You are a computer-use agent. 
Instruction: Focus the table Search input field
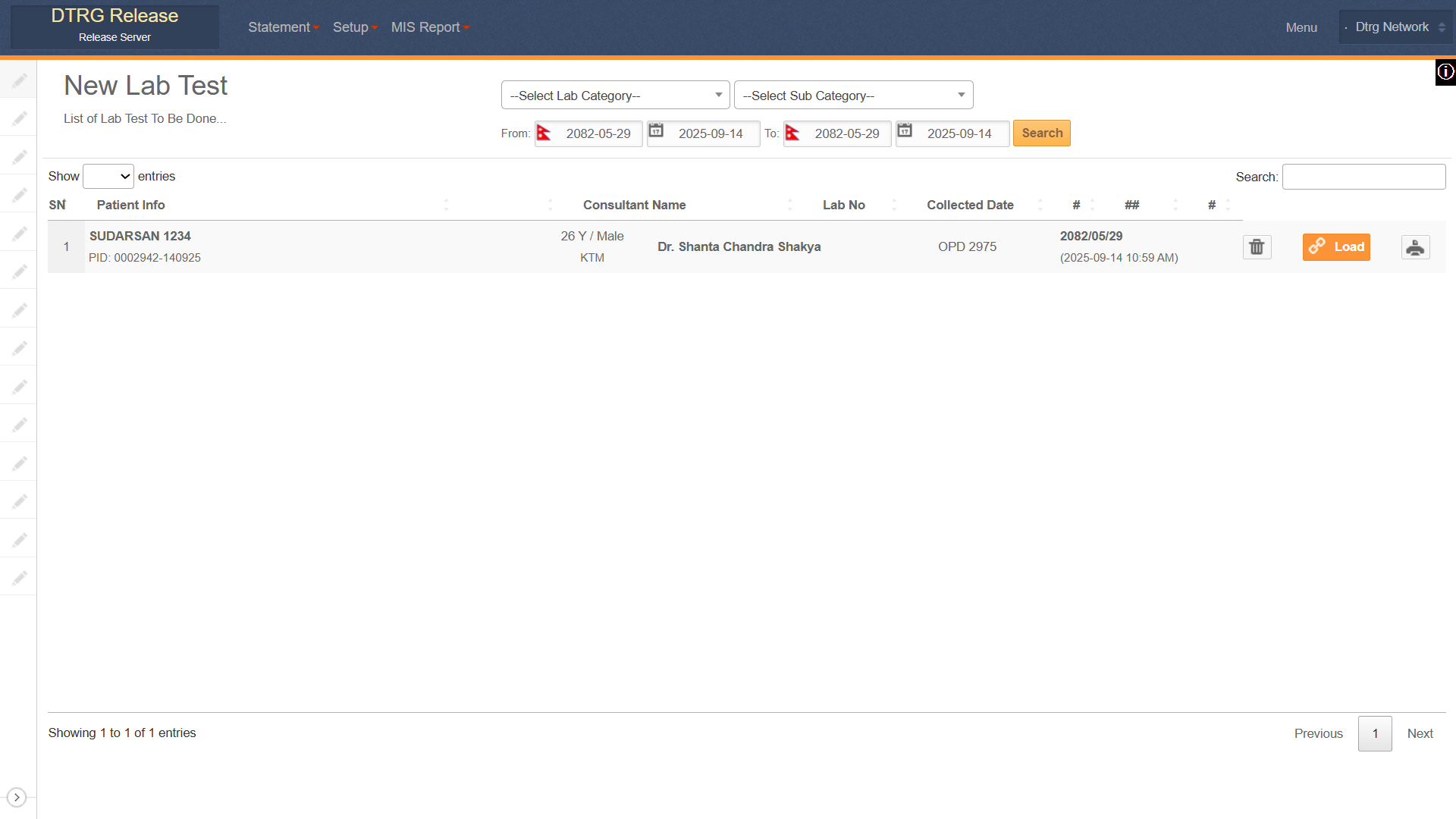(1363, 177)
